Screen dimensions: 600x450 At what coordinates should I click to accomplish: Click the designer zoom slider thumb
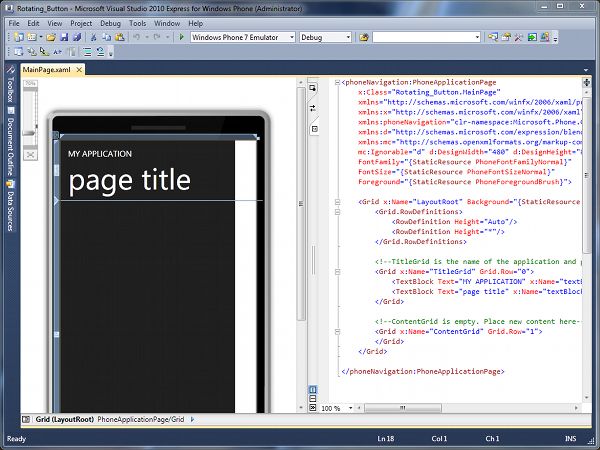click(29, 133)
